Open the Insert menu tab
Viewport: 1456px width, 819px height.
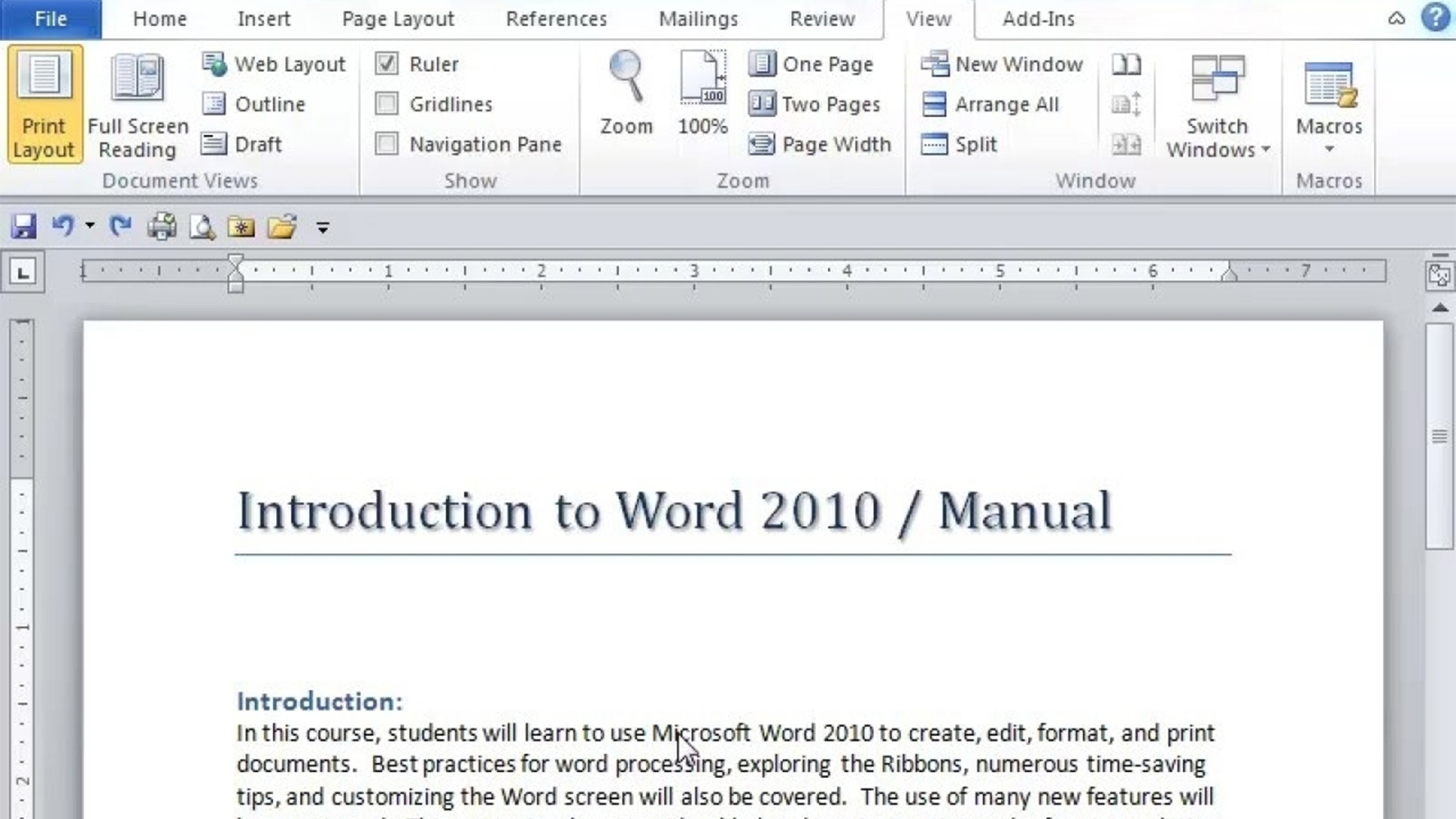pos(264,19)
